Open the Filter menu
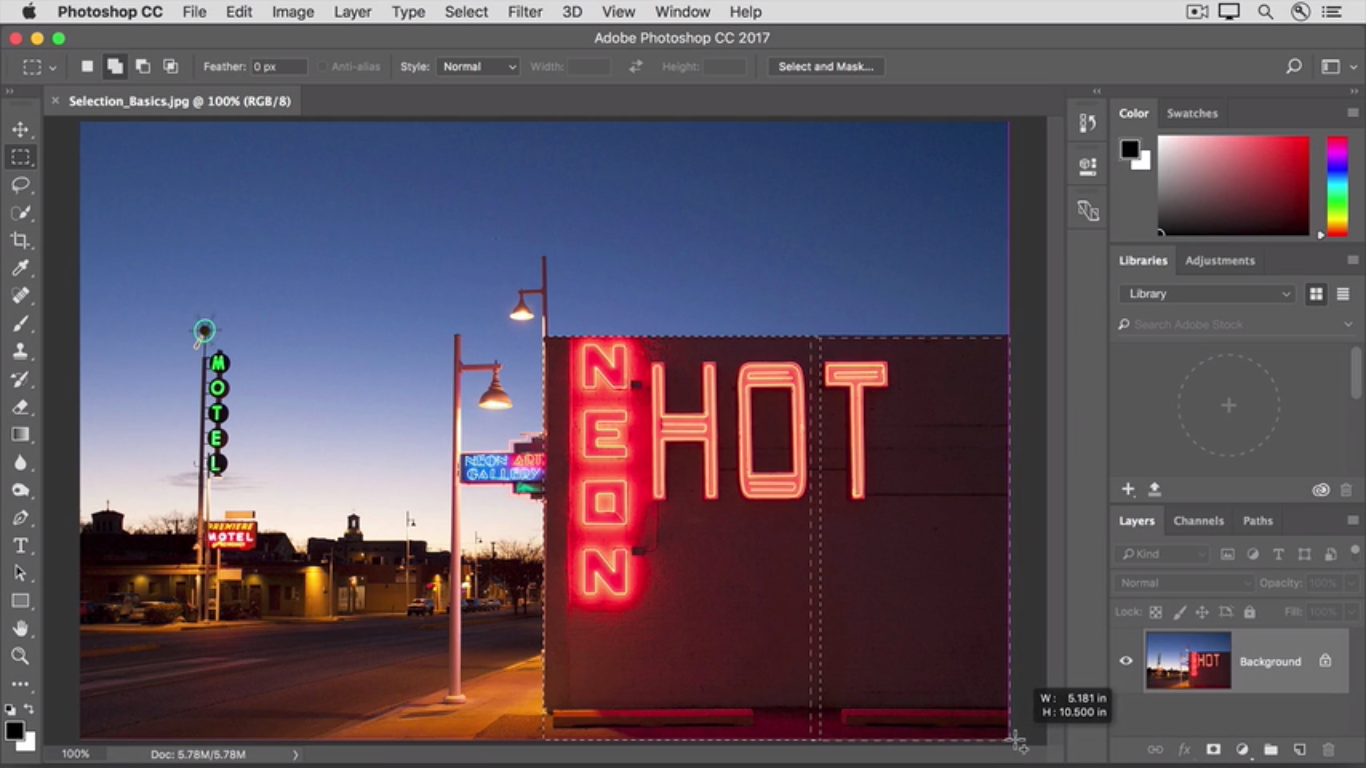This screenshot has height=768, width=1366. [x=524, y=12]
